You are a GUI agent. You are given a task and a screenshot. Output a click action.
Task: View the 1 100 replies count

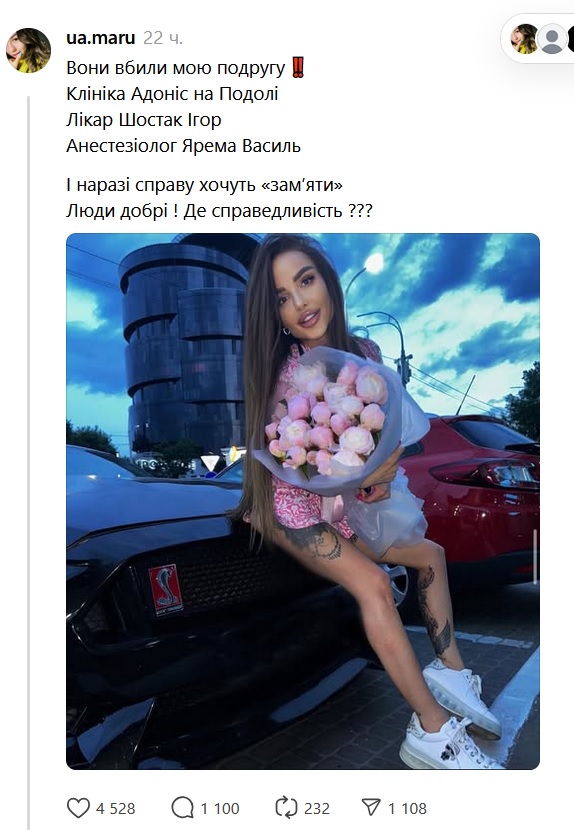(x=220, y=809)
